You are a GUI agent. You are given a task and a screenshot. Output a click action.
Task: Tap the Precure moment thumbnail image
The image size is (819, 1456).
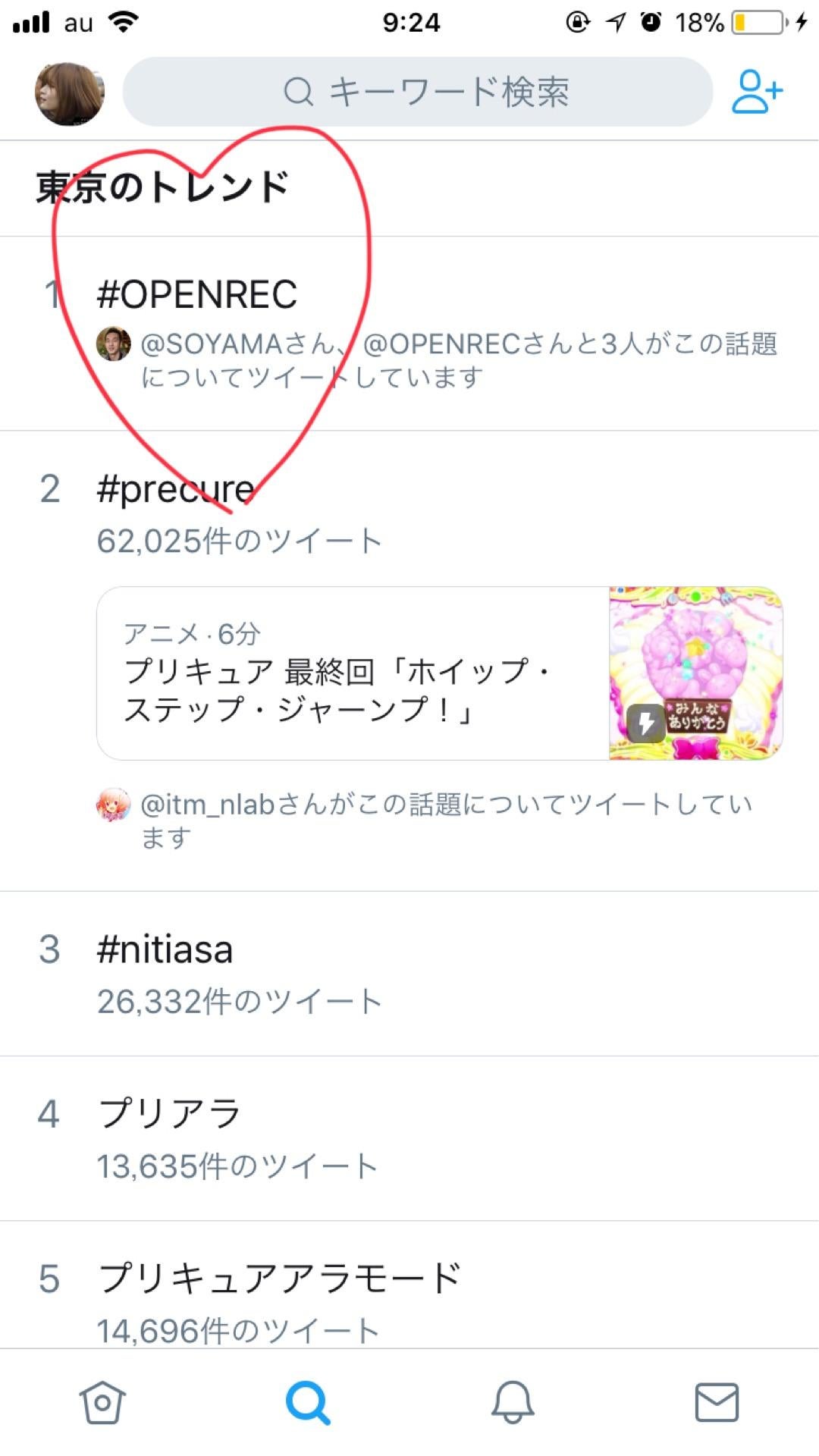coord(696,673)
